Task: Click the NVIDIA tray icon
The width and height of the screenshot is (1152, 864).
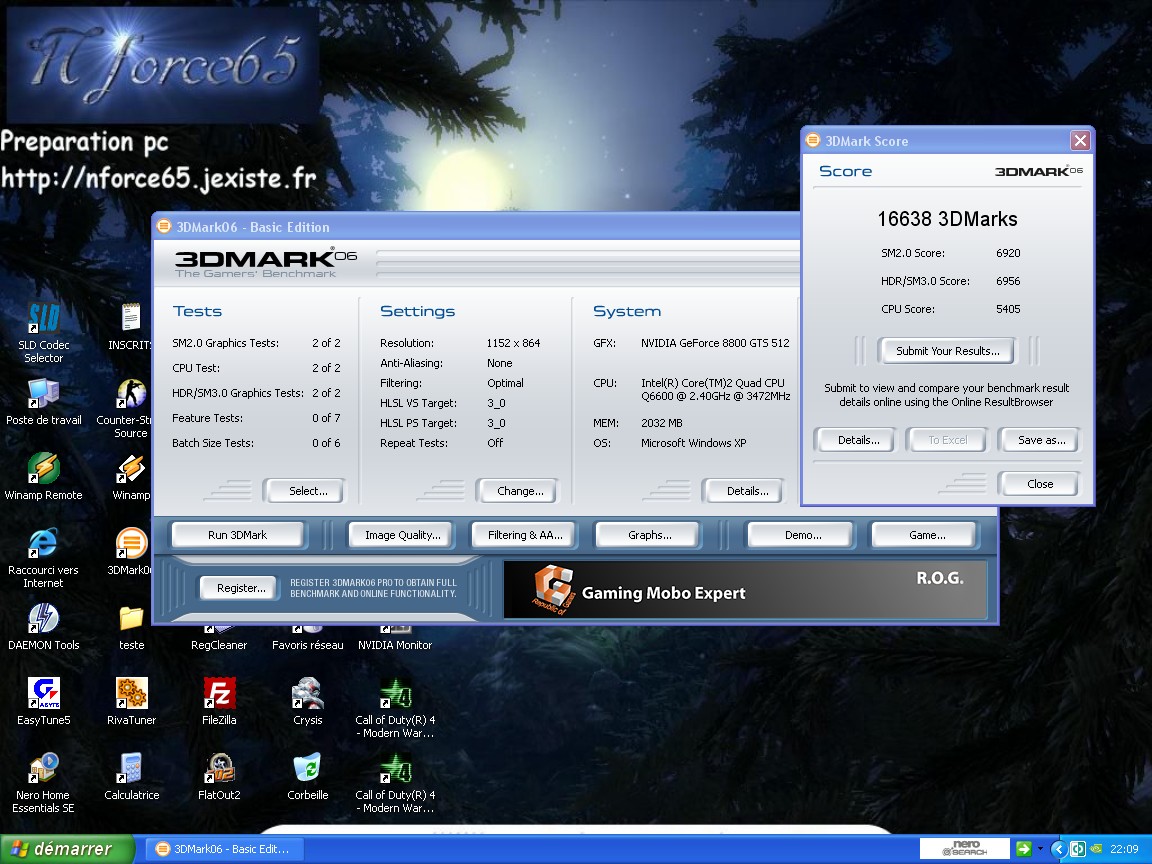Action: point(1096,849)
